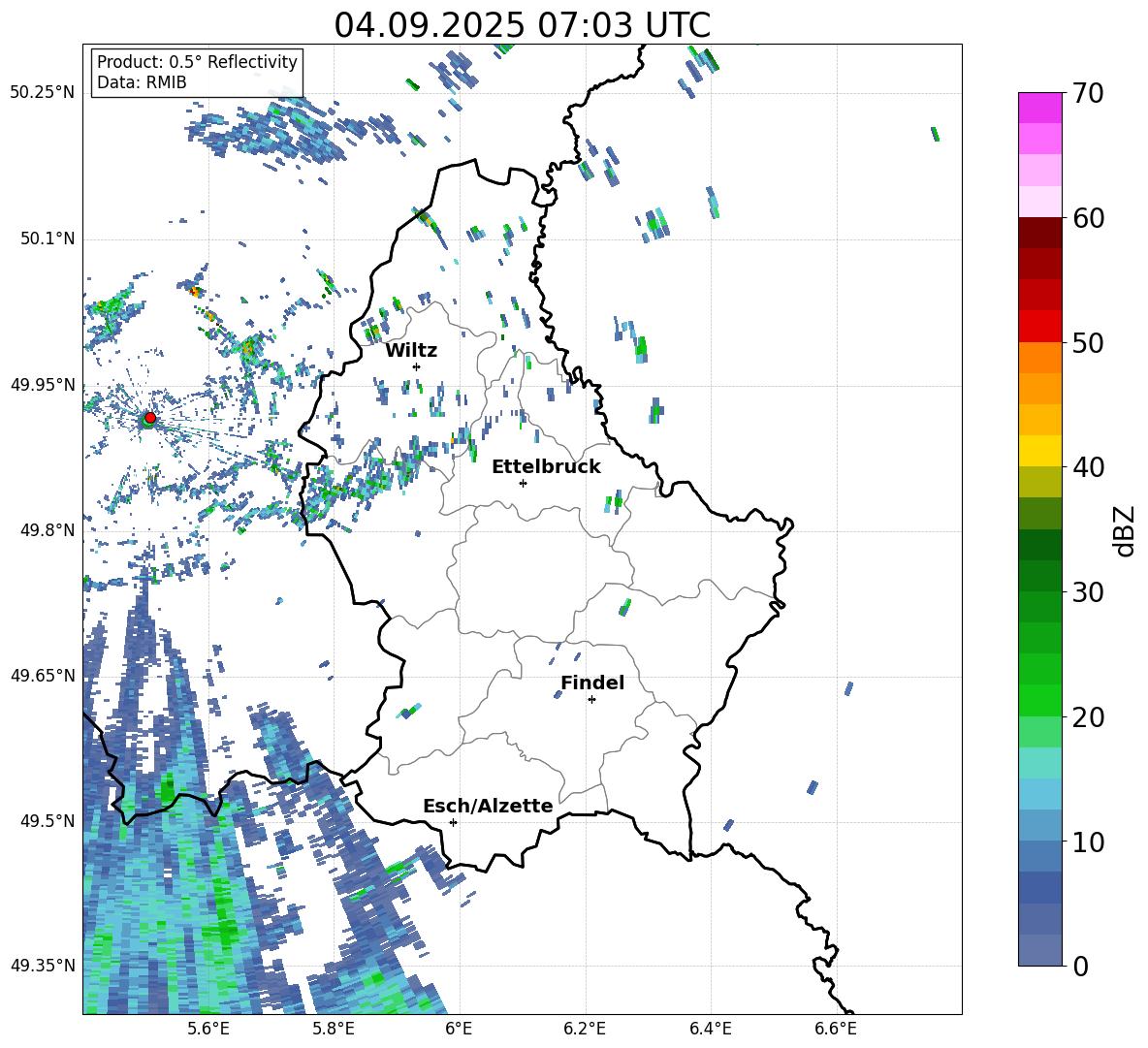Click the Ettelbruck city label
This screenshot has height=1048, width=1148.
point(546,467)
